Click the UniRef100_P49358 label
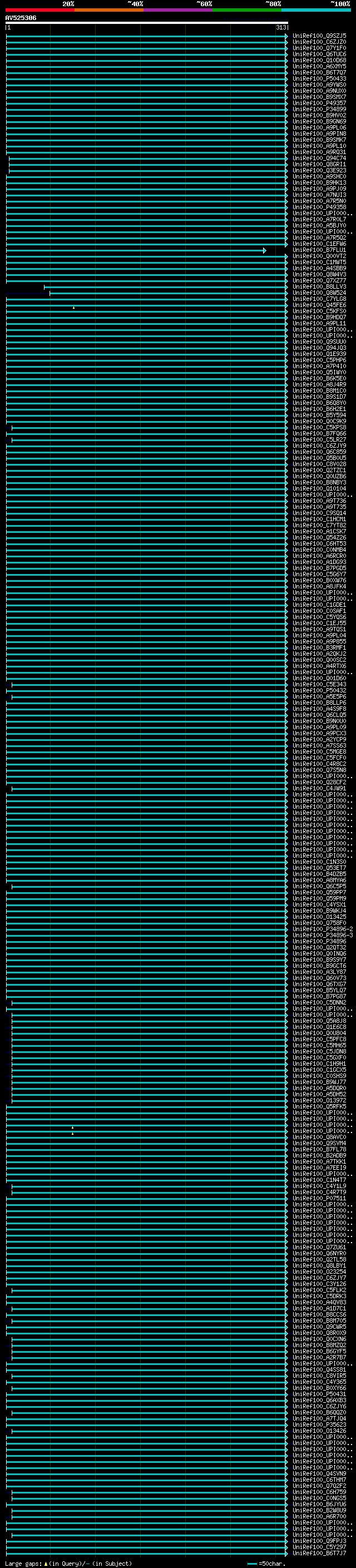This screenshot has width=356, height=1568. tap(319, 207)
